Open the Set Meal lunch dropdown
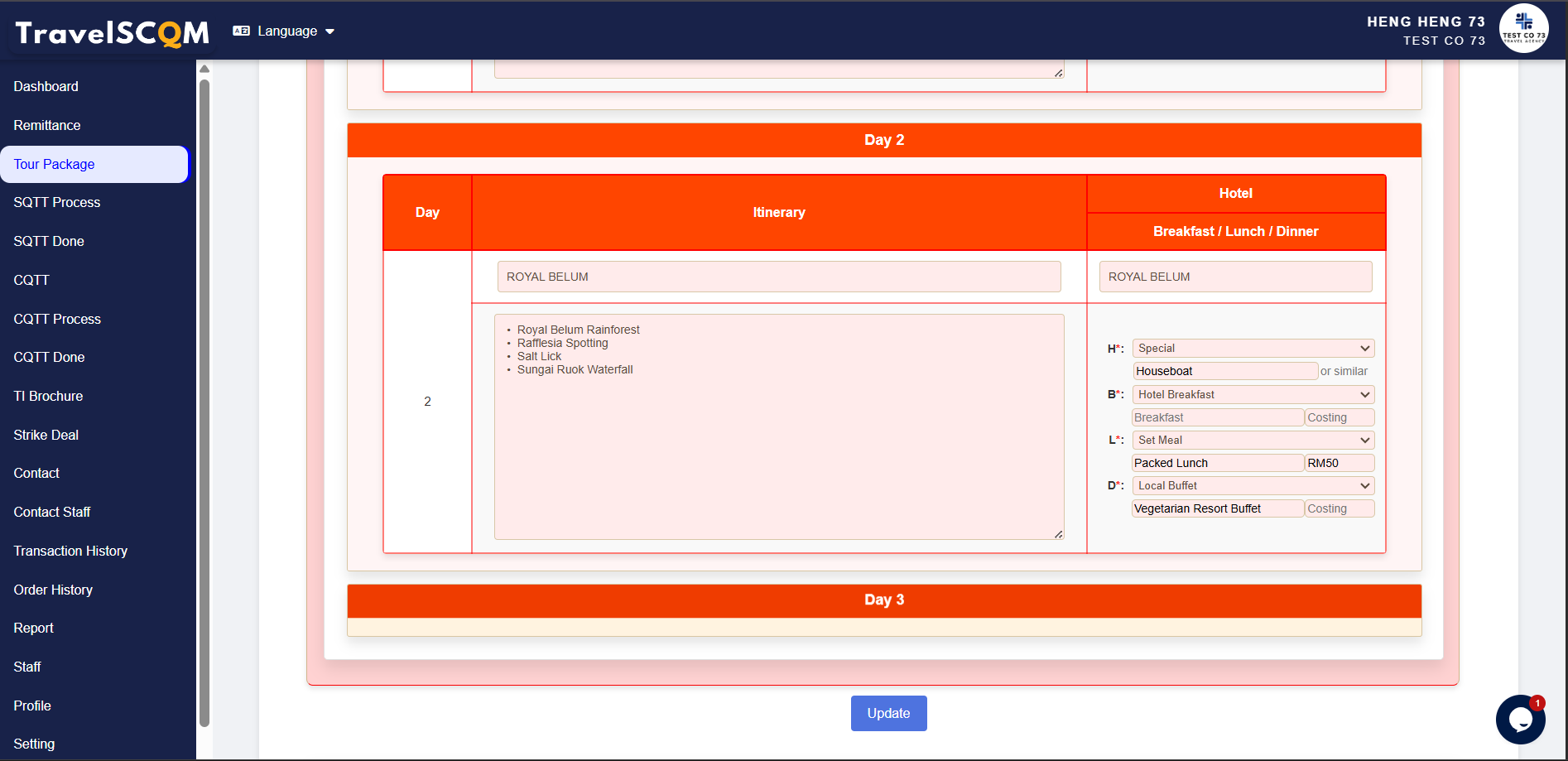1568x761 pixels. coord(1253,441)
